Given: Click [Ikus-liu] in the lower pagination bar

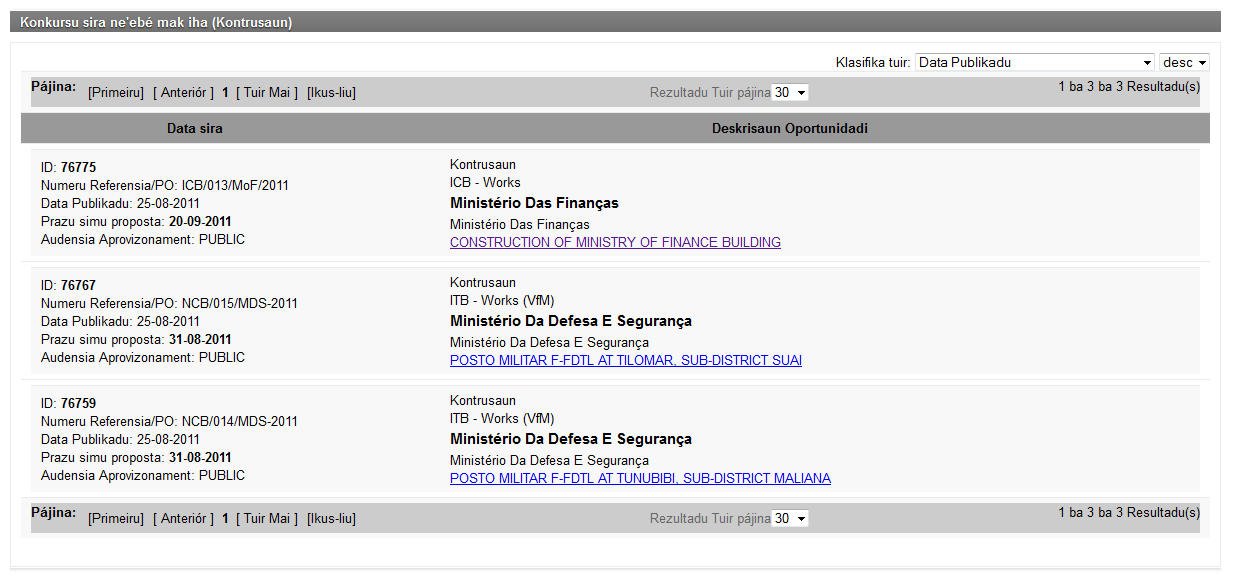Looking at the screenshot, I should [x=331, y=519].
